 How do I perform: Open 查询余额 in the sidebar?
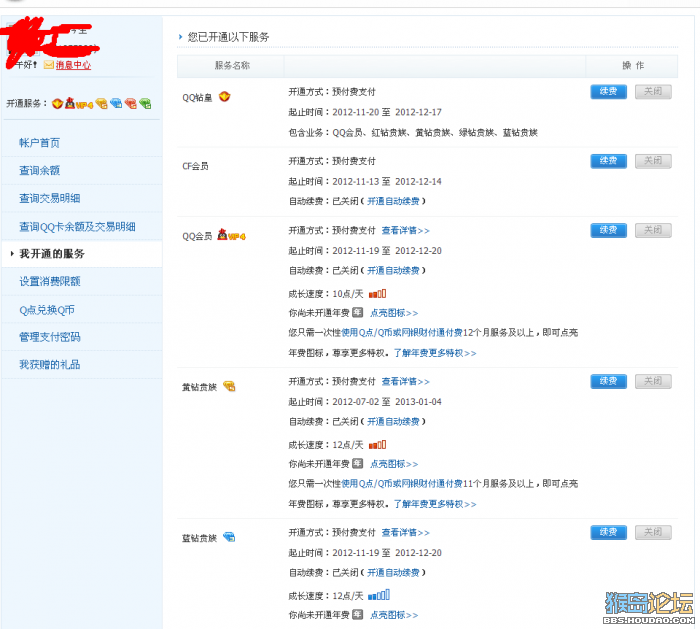(x=39, y=171)
